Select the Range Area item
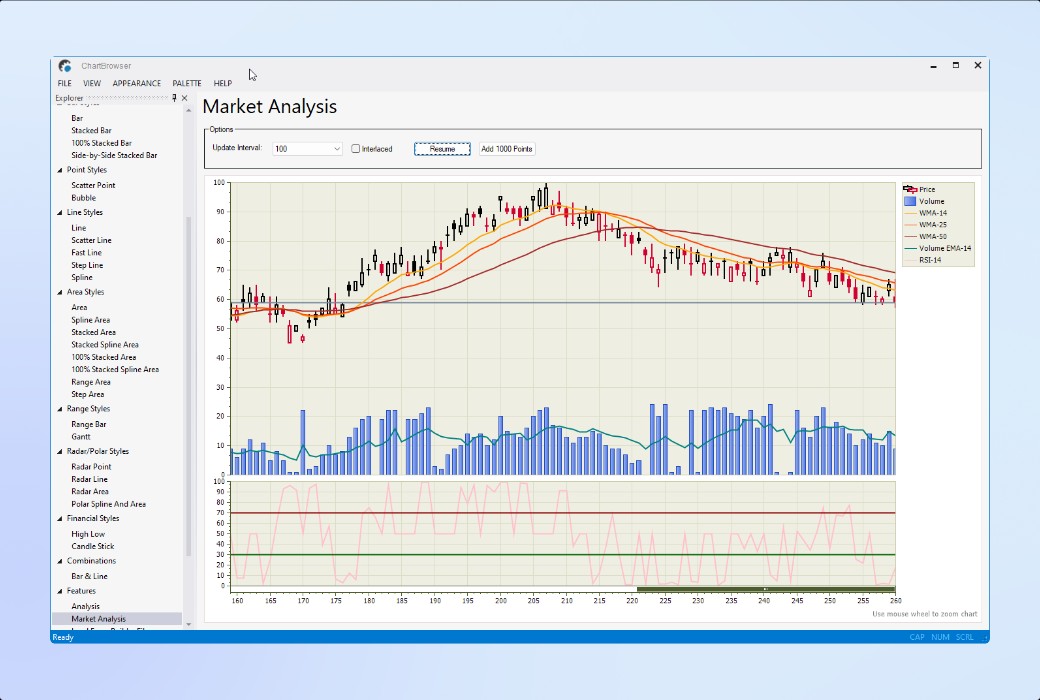The height and width of the screenshot is (700, 1040). [x=91, y=382]
